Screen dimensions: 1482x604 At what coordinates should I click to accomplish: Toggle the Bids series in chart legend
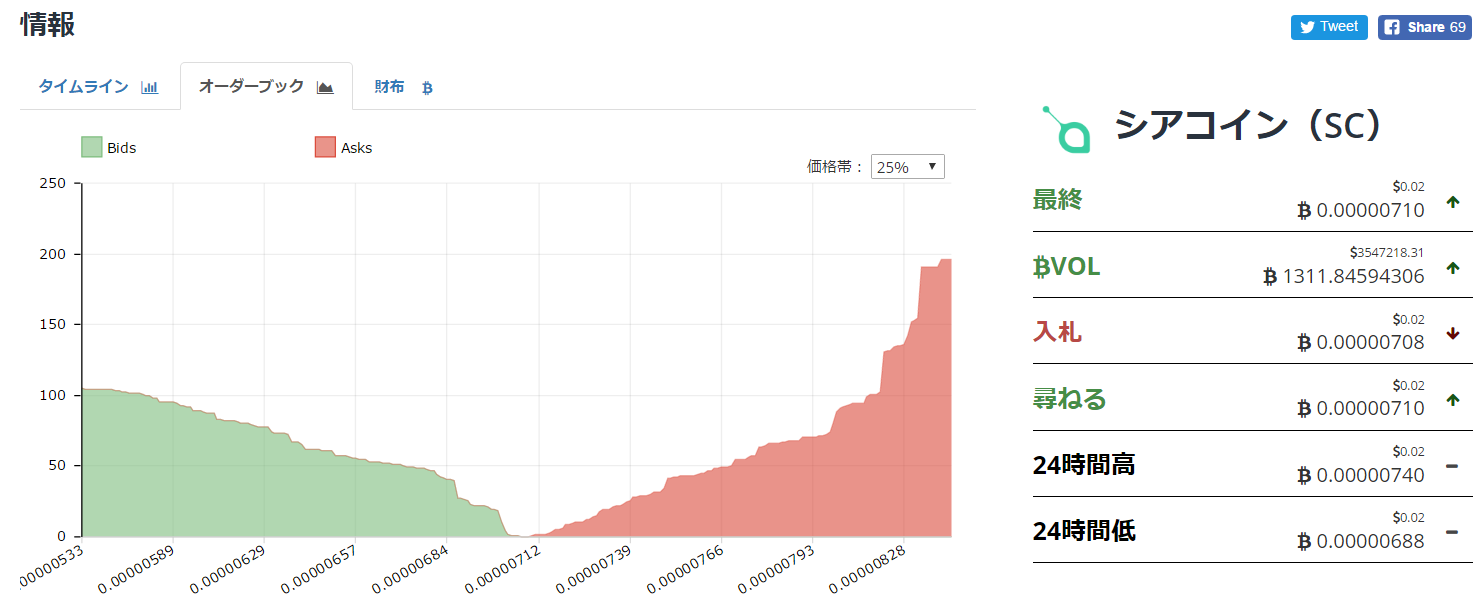pyautogui.click(x=121, y=148)
